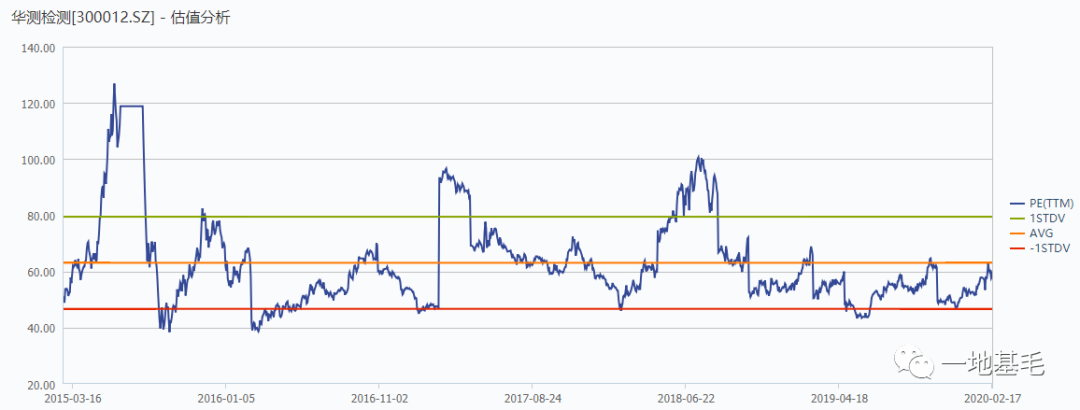Click the 2018-06-22 date label
The width and height of the screenshot is (1080, 410).
point(685,398)
